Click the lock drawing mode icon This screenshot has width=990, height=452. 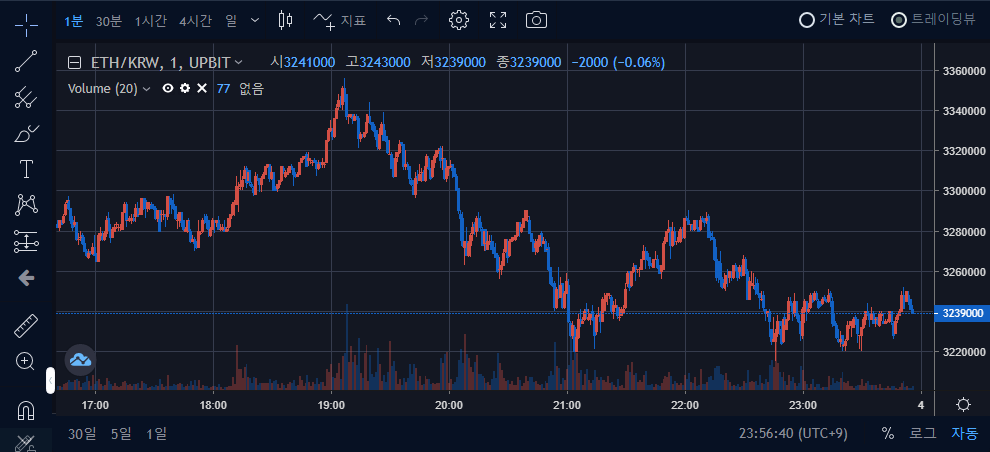(26, 443)
